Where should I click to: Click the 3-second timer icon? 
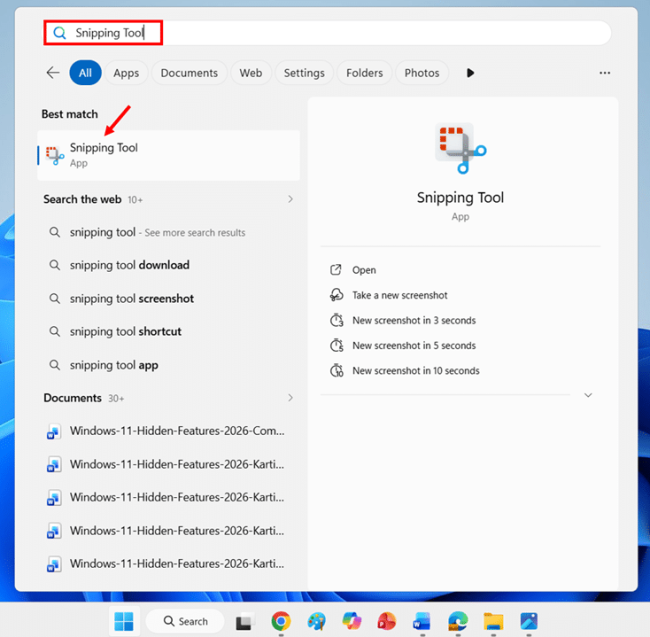pos(336,320)
